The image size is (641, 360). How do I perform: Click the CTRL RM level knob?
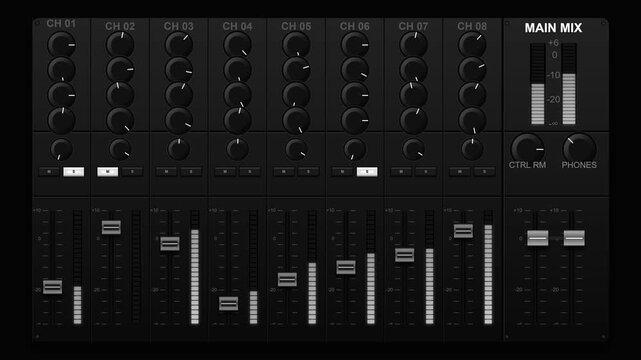coord(528,149)
